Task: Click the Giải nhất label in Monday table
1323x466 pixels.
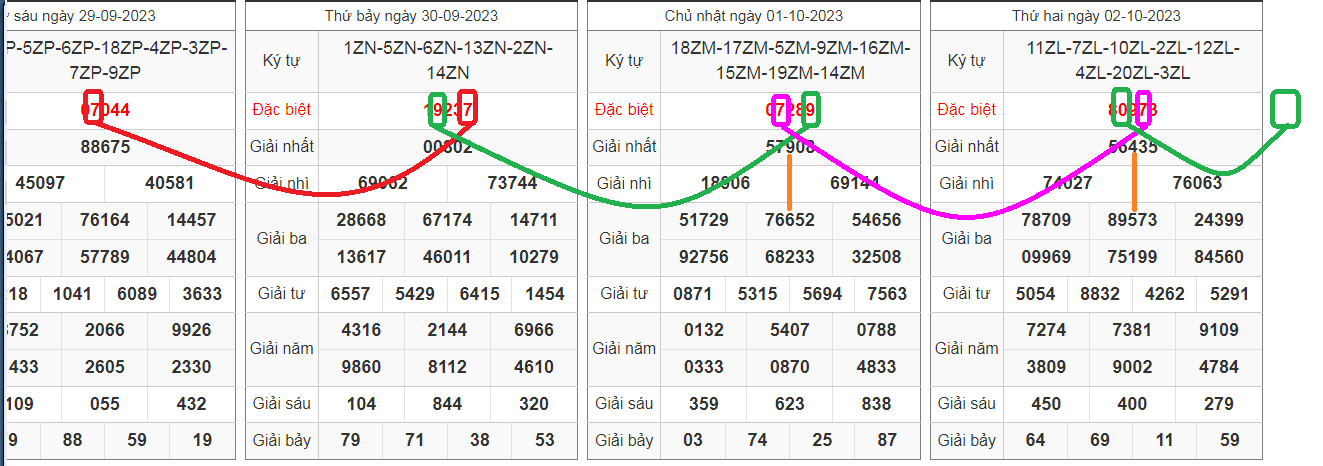Action: pos(967,146)
